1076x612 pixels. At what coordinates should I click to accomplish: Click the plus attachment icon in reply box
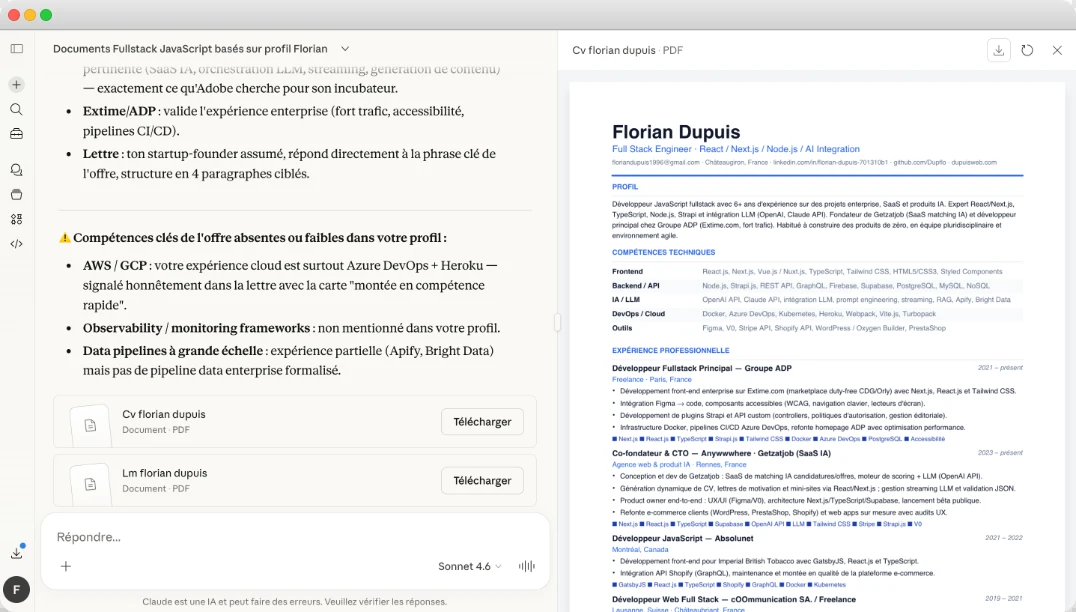[x=66, y=566]
